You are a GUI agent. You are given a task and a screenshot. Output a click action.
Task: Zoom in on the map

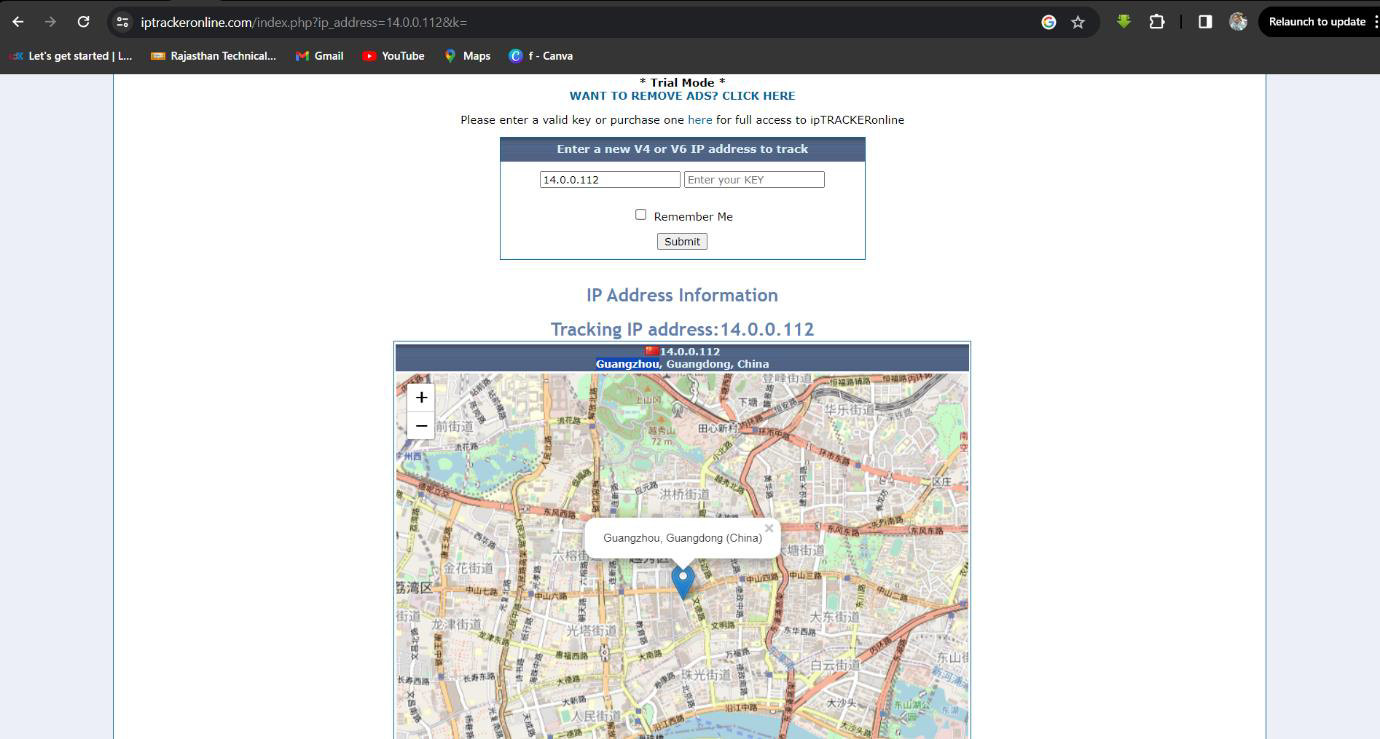tap(421, 398)
